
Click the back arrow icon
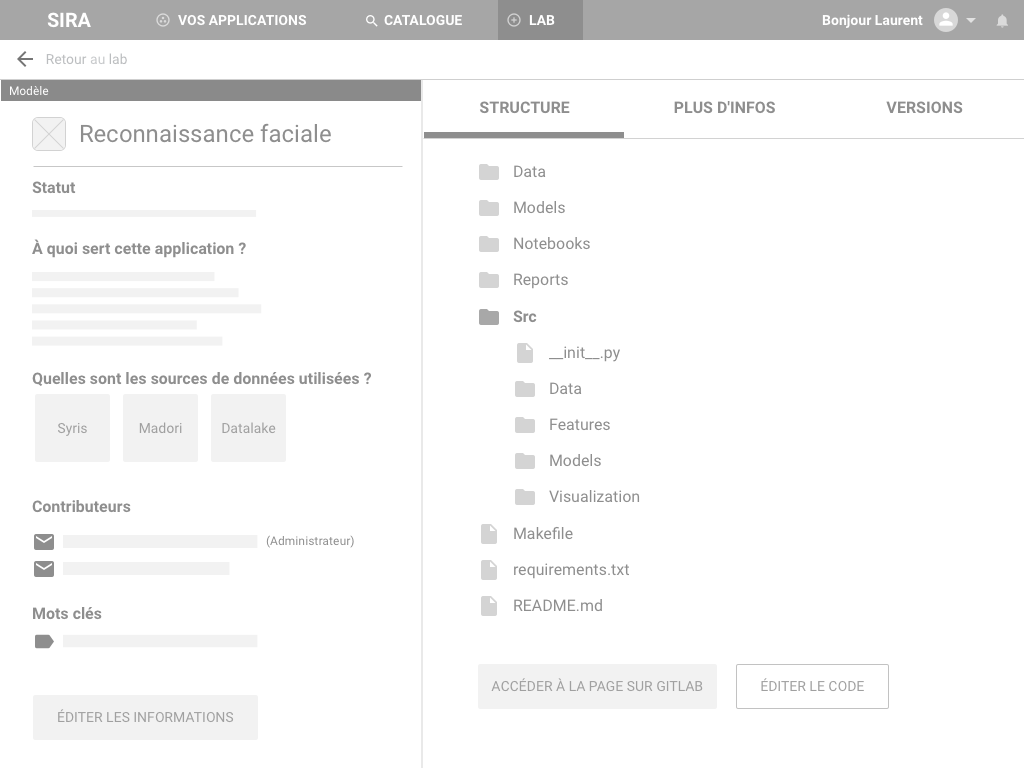[x=25, y=59]
